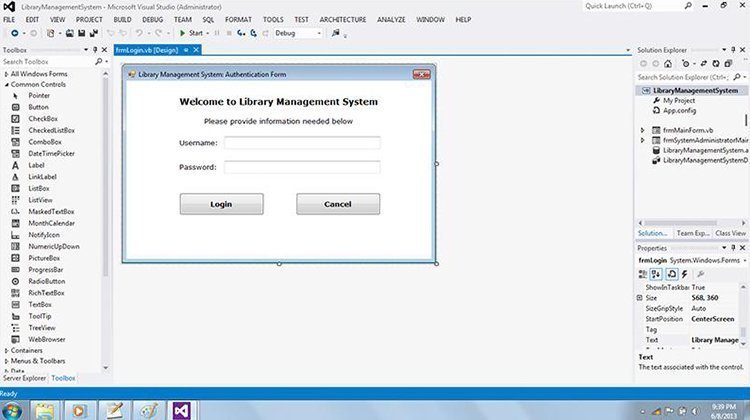
Task: Click the Login button on the form
Action: [221, 204]
